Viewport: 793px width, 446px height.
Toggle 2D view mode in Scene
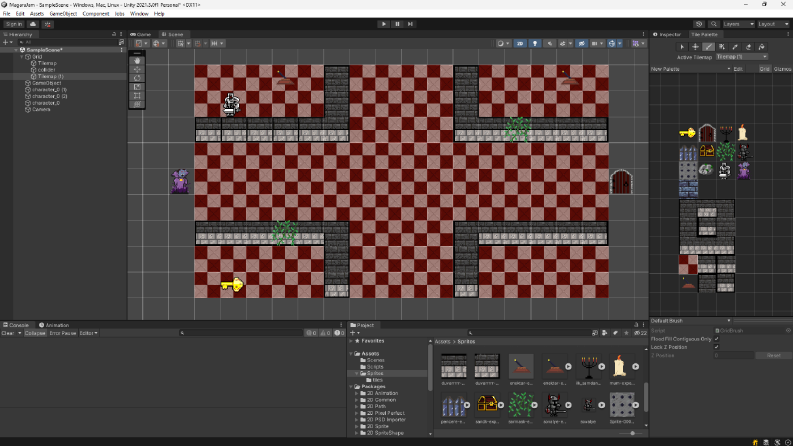(520, 43)
